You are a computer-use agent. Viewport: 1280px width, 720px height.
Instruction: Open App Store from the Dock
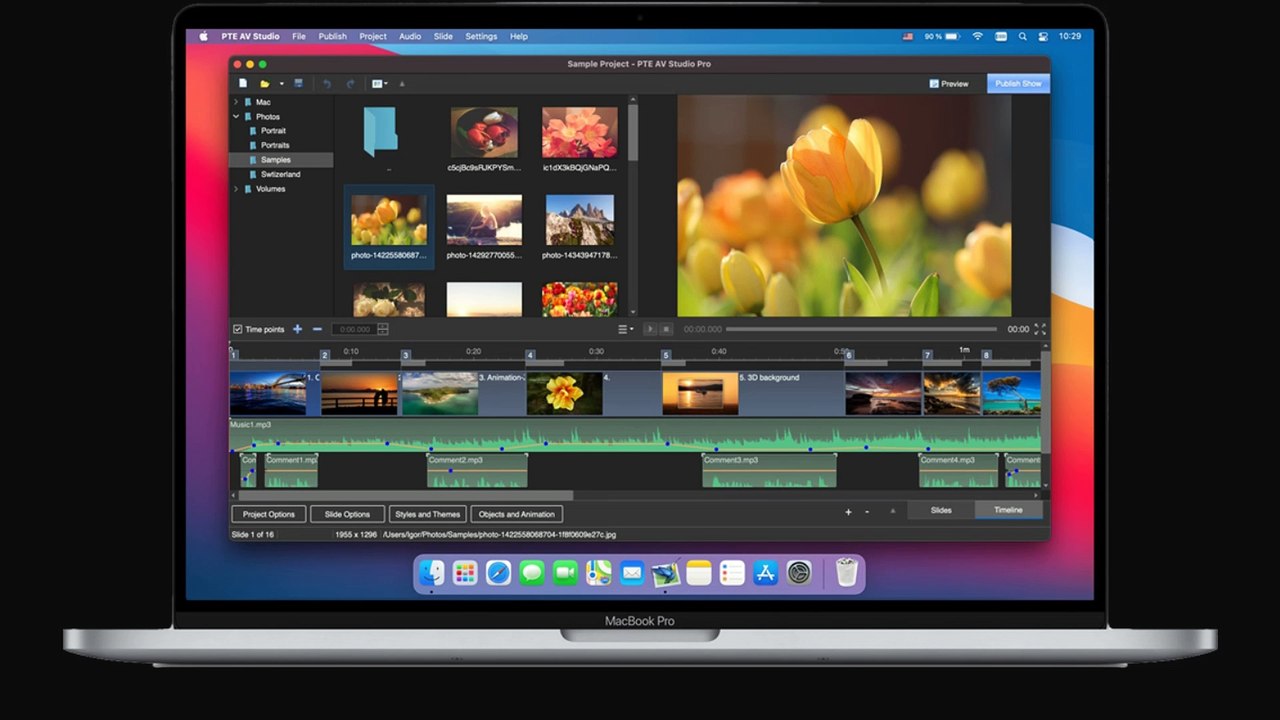765,573
